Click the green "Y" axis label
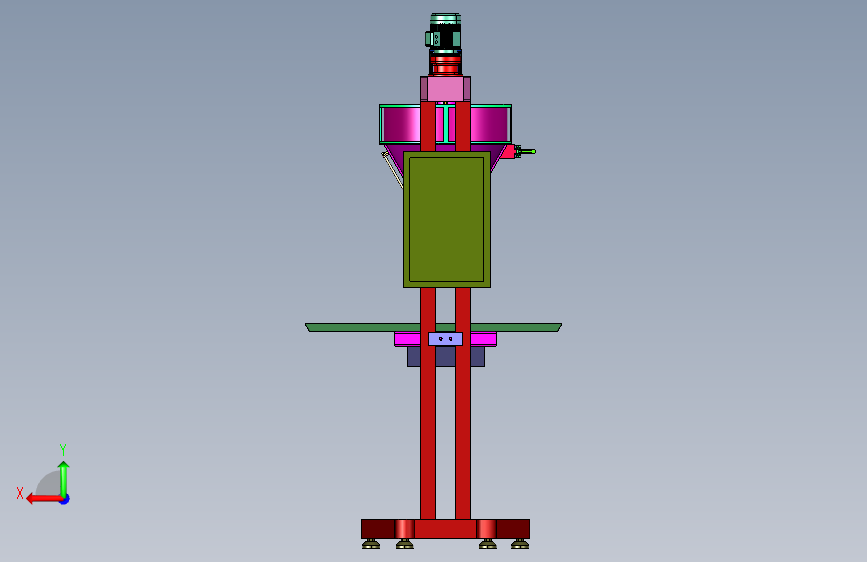 [x=63, y=449]
